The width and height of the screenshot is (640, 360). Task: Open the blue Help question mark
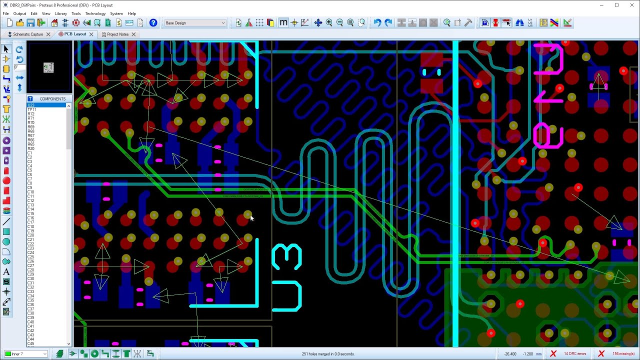(153, 23)
